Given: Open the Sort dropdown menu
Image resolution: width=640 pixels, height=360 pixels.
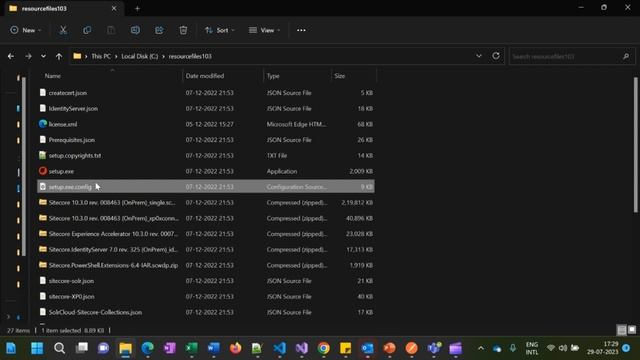Looking at the screenshot, I should (220, 30).
